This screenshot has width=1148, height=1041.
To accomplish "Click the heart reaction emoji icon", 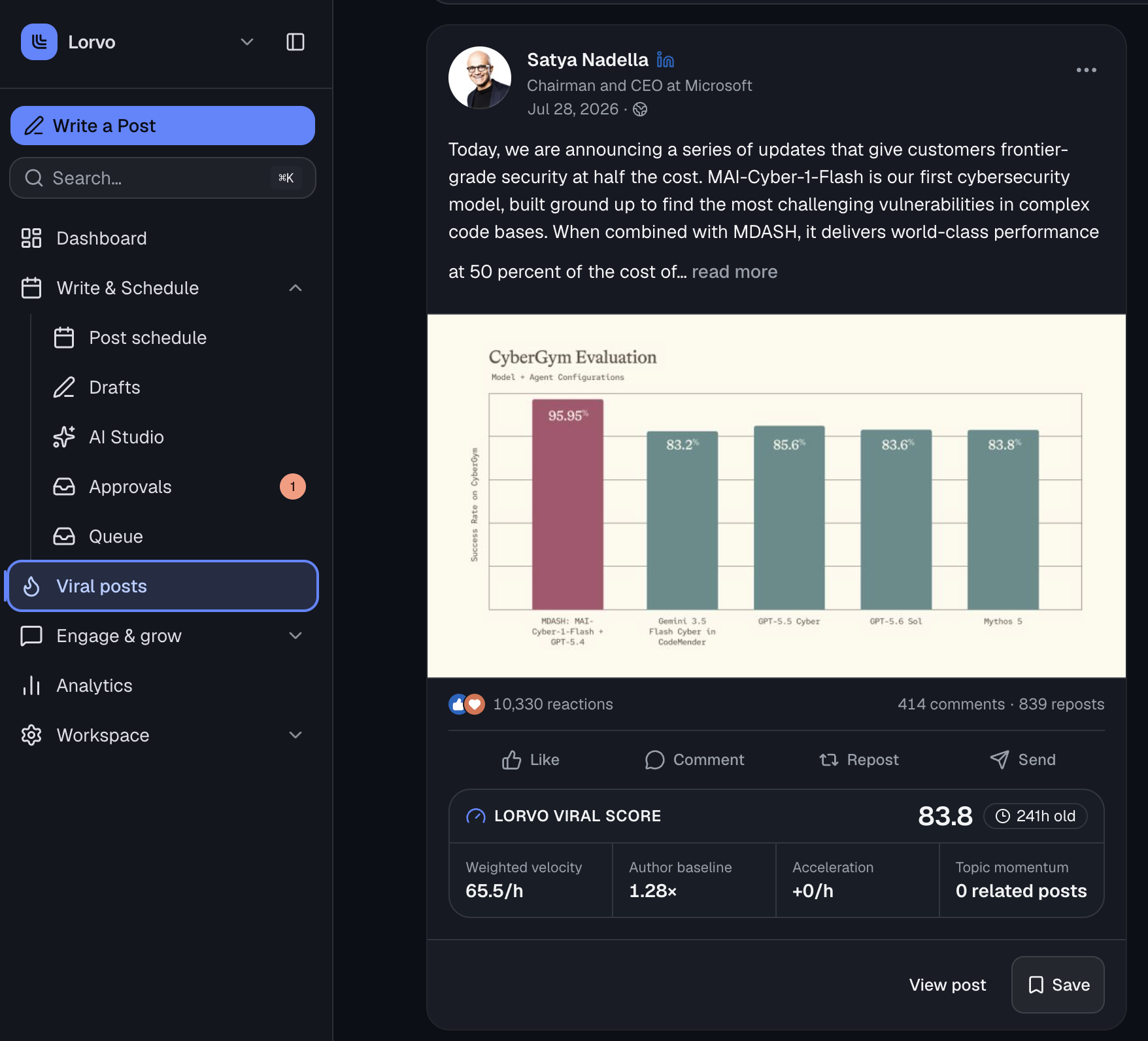I will pos(475,704).
